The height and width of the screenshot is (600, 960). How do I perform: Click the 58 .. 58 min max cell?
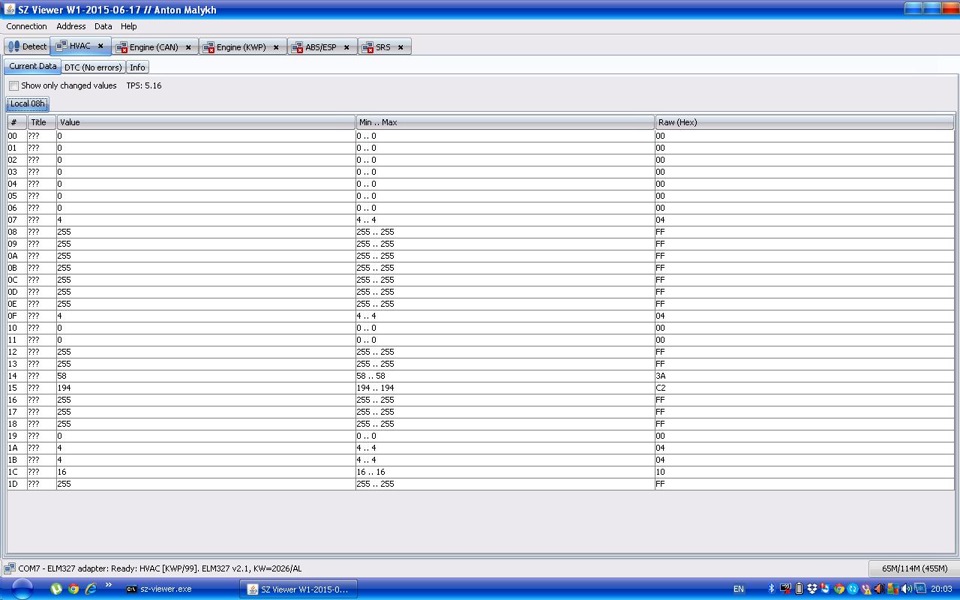505,376
